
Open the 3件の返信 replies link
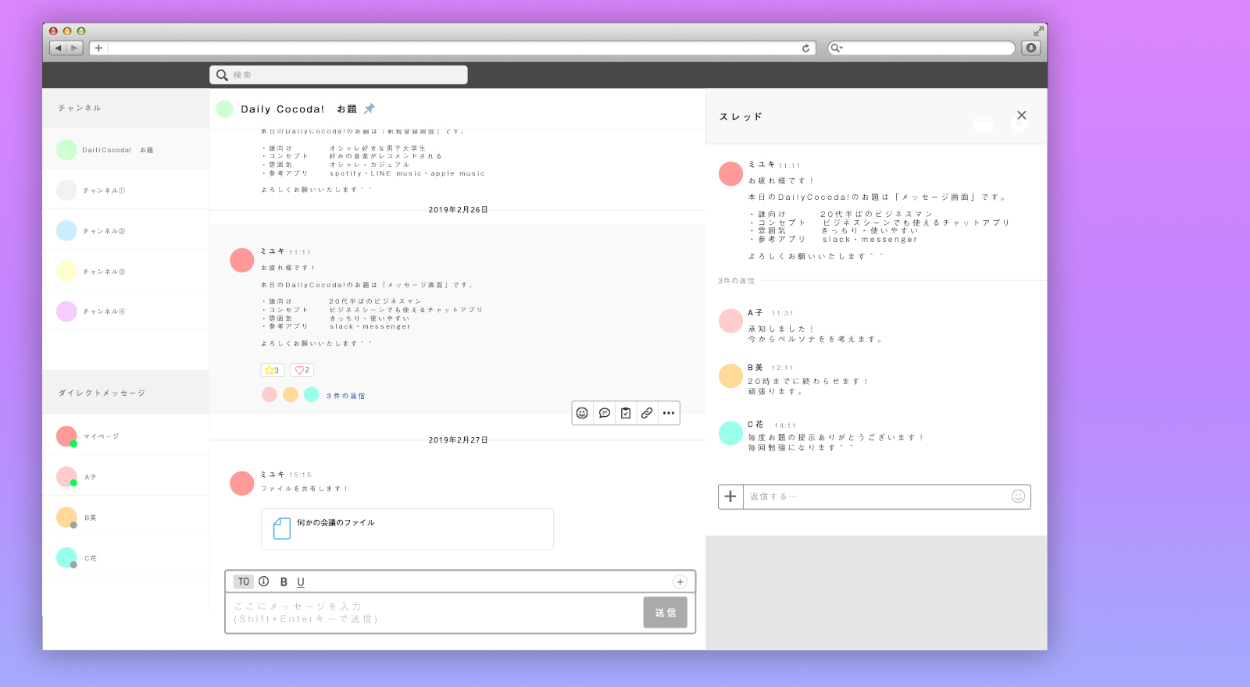point(345,396)
